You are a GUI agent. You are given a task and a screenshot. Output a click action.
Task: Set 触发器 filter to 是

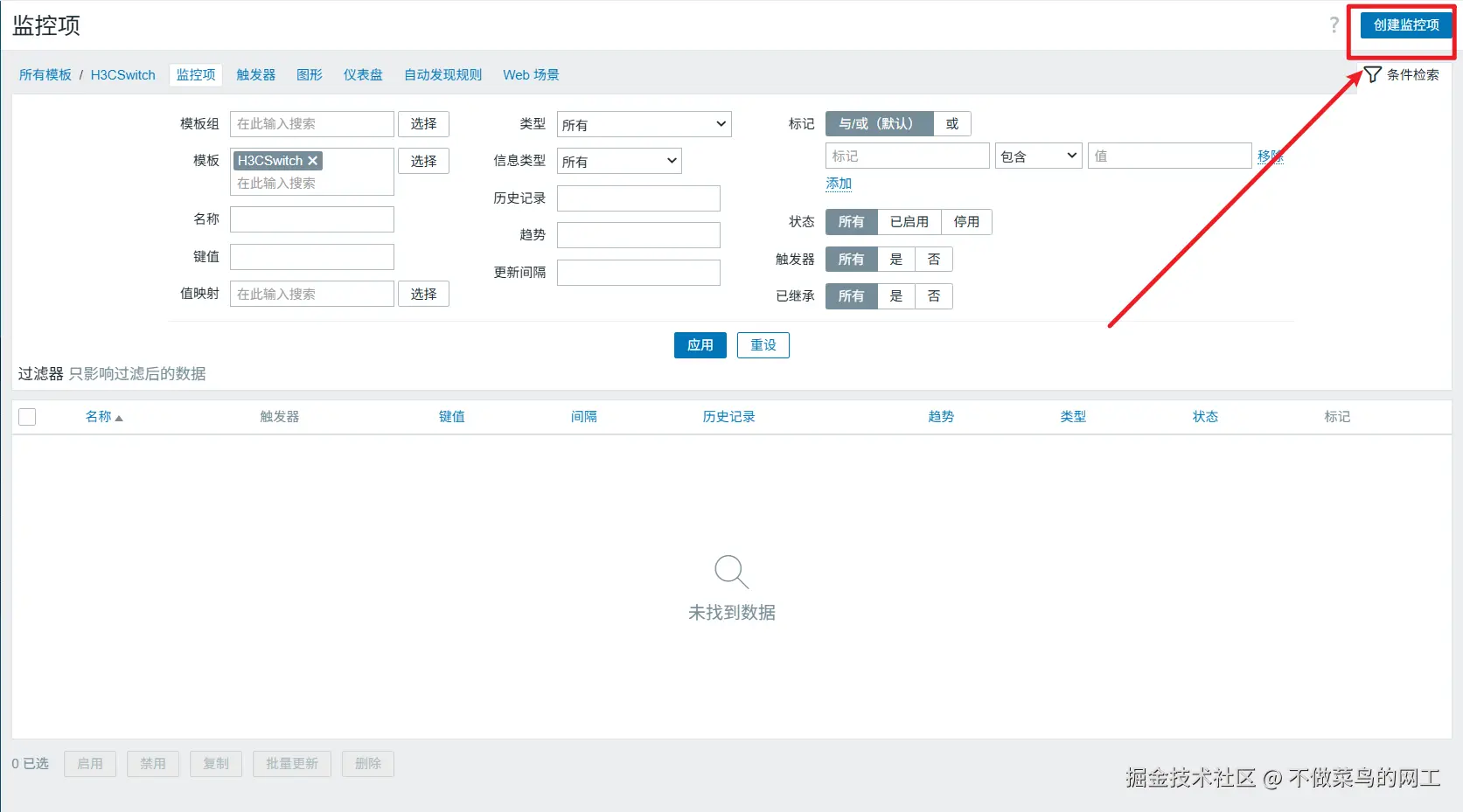coord(896,260)
